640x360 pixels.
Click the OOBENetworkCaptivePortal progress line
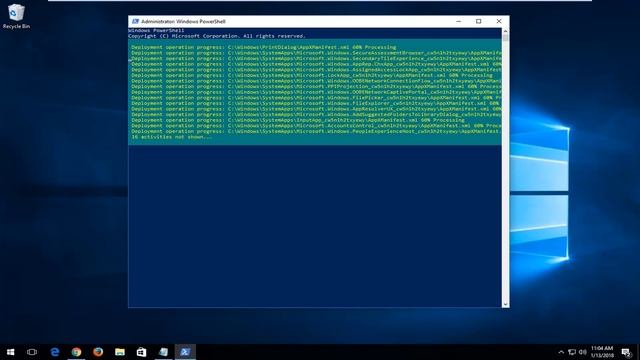click(316, 92)
